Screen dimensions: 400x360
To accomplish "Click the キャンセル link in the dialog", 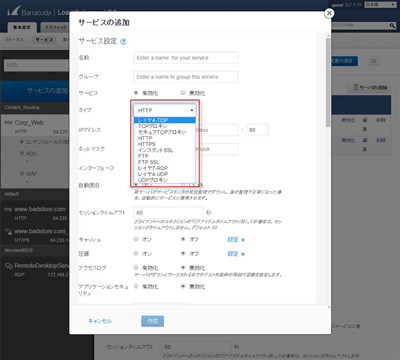I will point(100,321).
